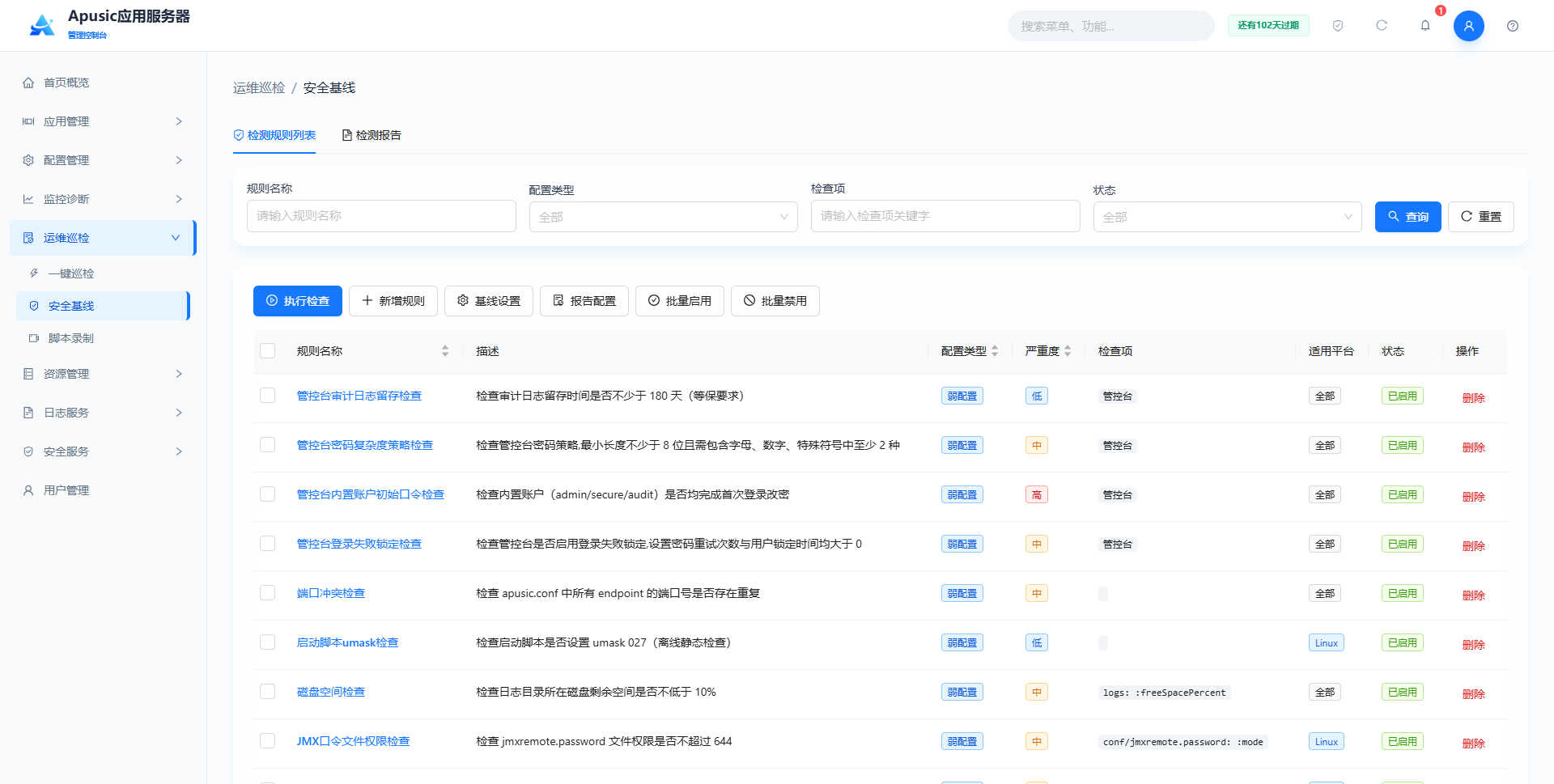Click 基线设置 gear button

(x=489, y=301)
